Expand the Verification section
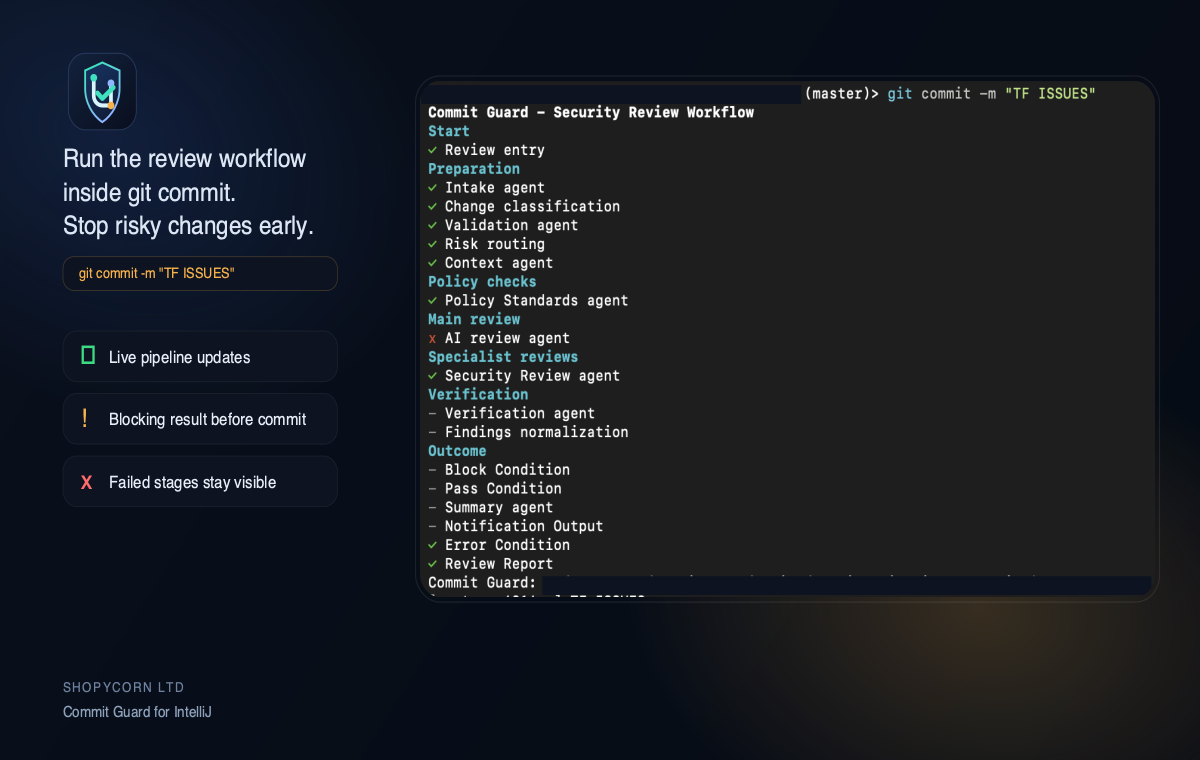1200x760 pixels. (478, 394)
